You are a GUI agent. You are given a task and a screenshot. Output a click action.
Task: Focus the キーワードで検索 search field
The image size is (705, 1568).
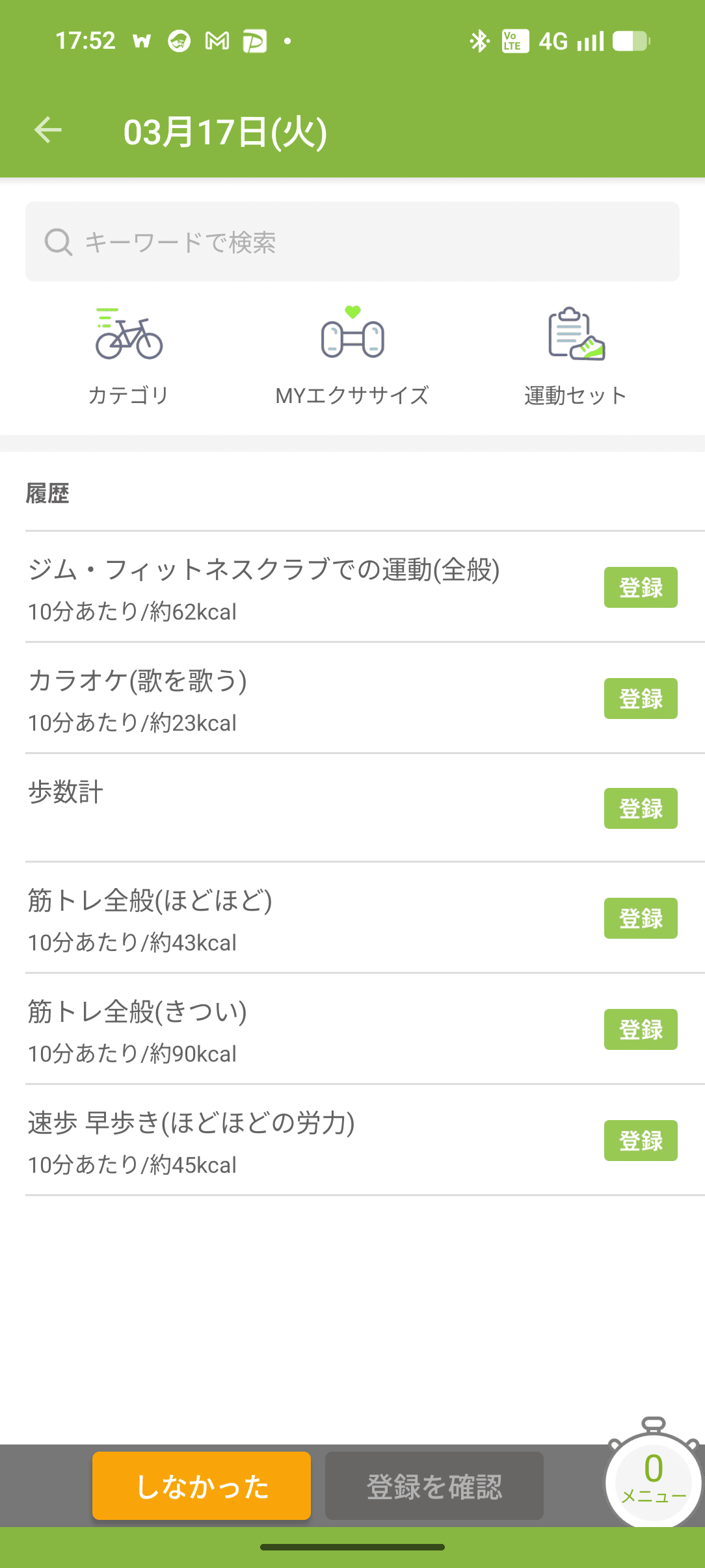pyautogui.click(x=364, y=242)
